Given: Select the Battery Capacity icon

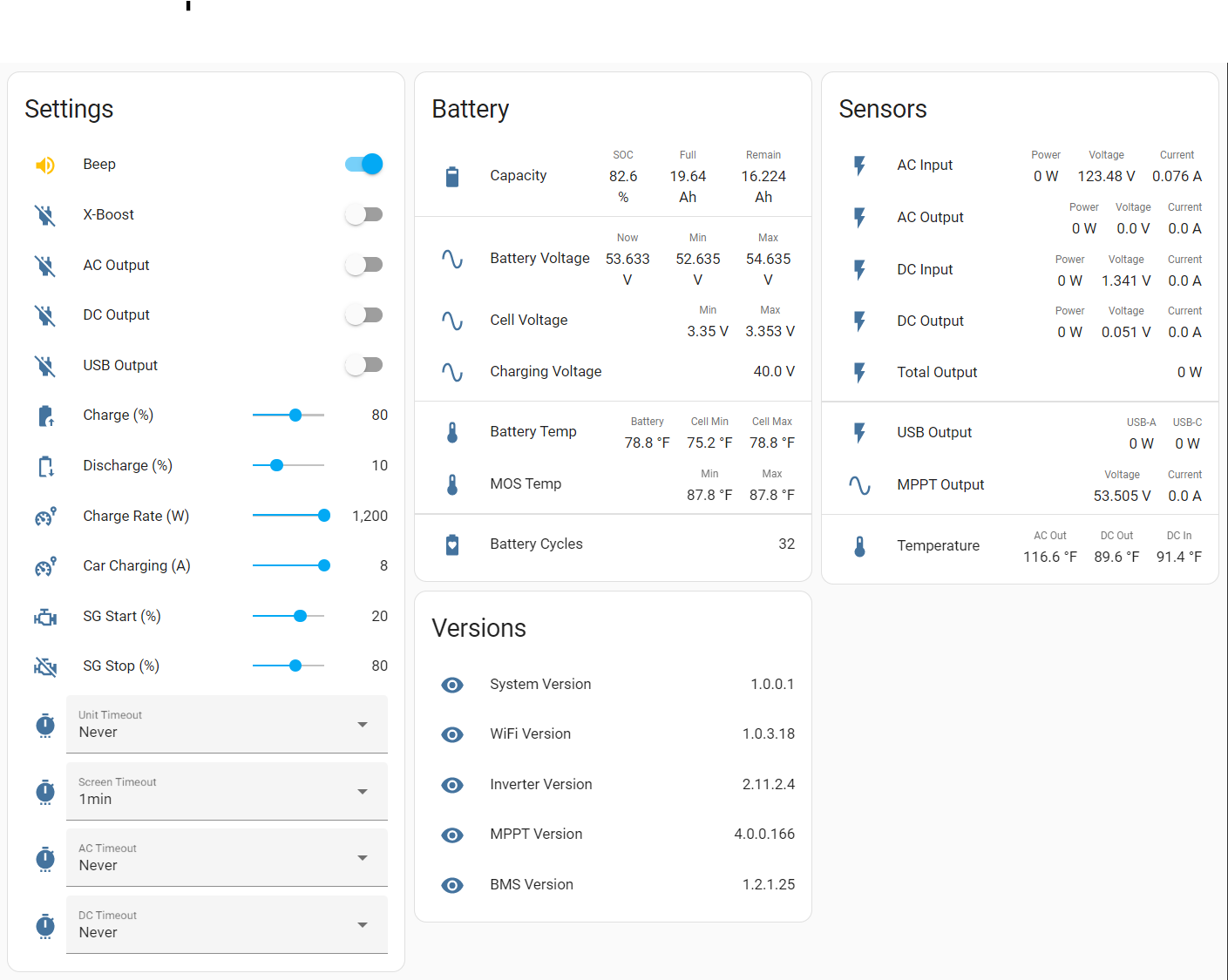Looking at the screenshot, I should 452,175.
